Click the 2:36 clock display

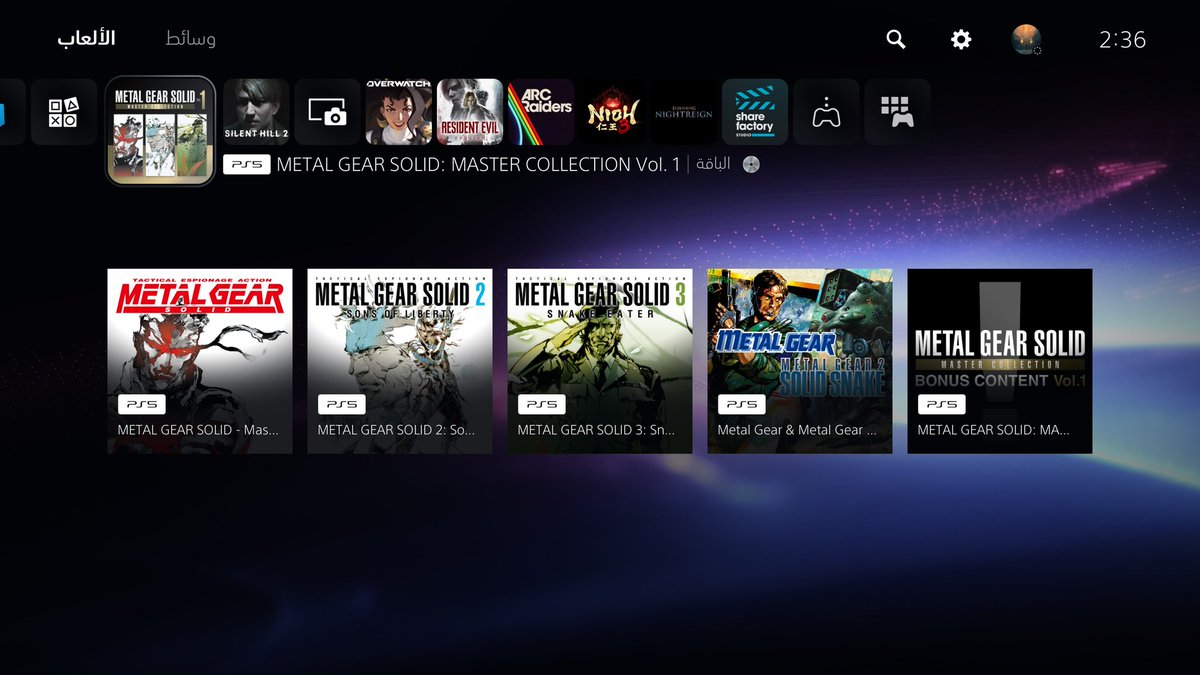(1122, 40)
